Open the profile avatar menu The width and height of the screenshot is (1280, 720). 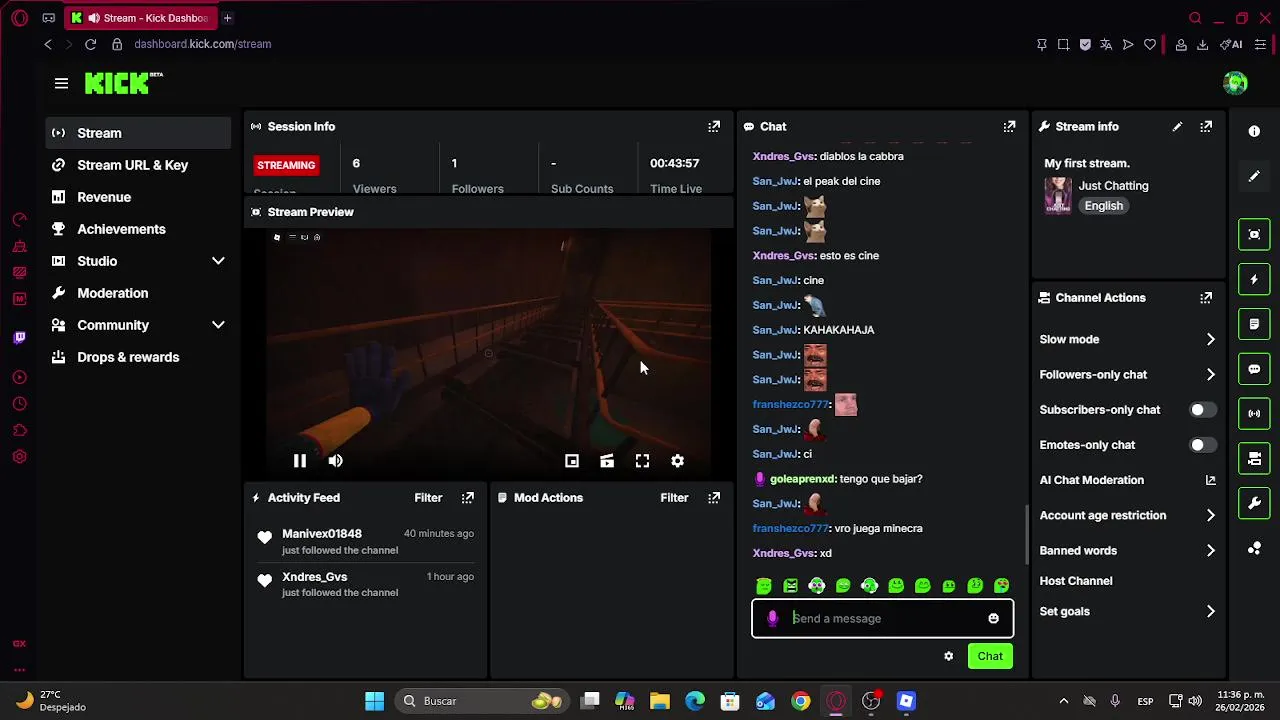[x=1235, y=84]
